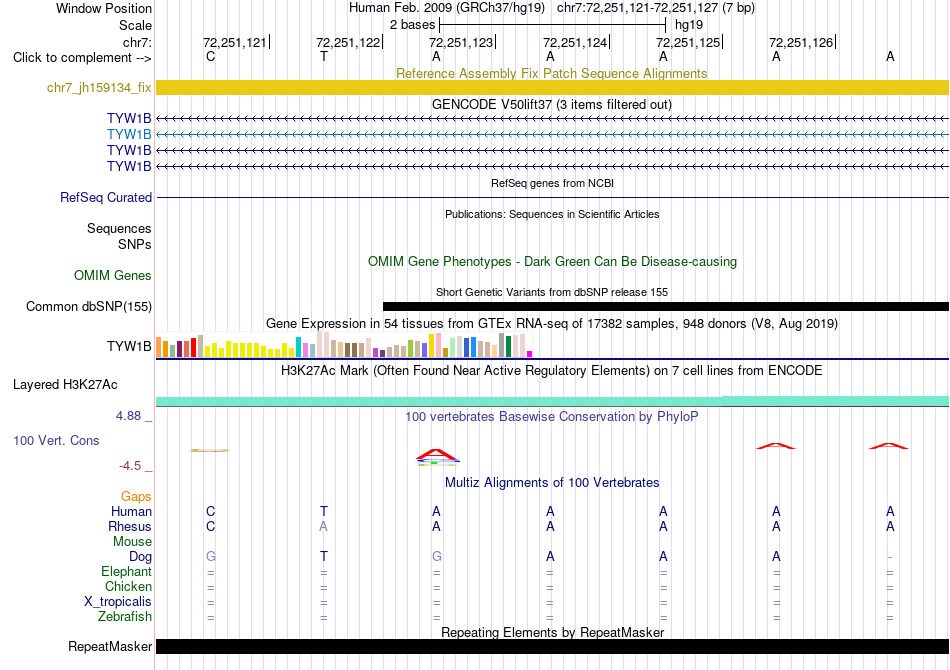Click the RefSeq Curated thin blue line item
Viewport: 950px width, 670px height.
[x=552, y=197]
